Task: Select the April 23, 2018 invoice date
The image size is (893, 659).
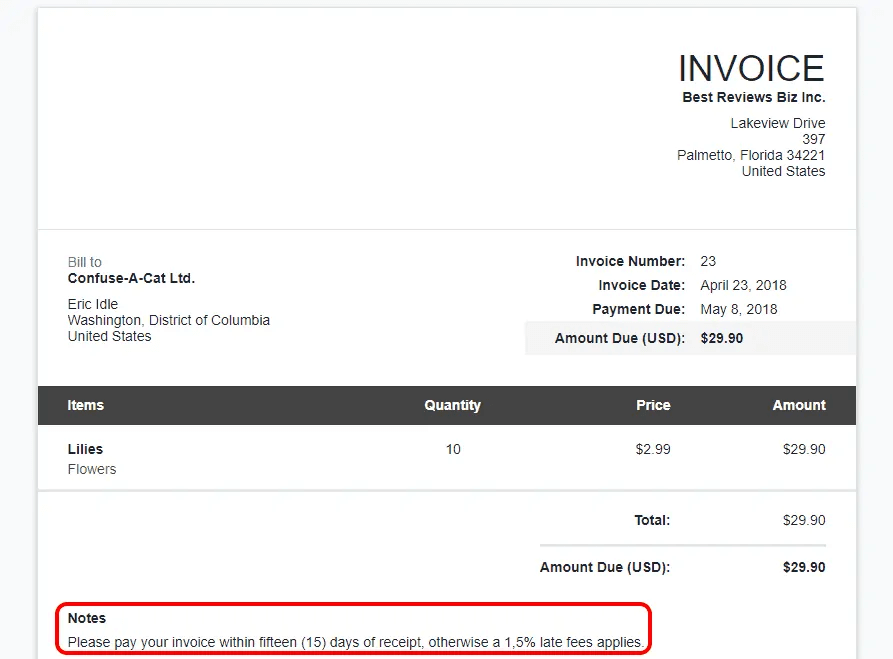Action: point(744,285)
